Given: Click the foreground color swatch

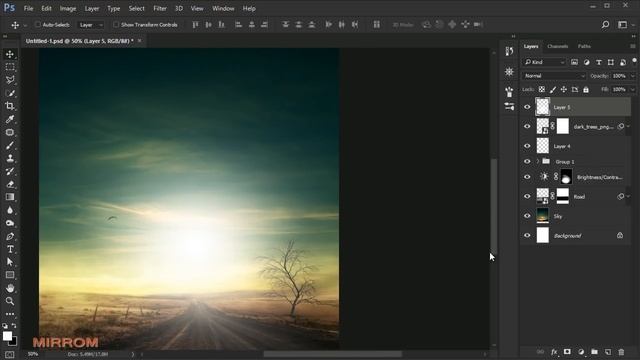Looking at the screenshot, I should [x=7, y=336].
